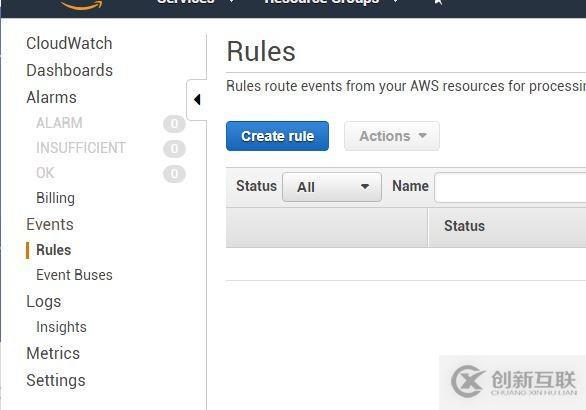Open the Services dropdown menu
The width and height of the screenshot is (586, 410).
tap(195, 2)
